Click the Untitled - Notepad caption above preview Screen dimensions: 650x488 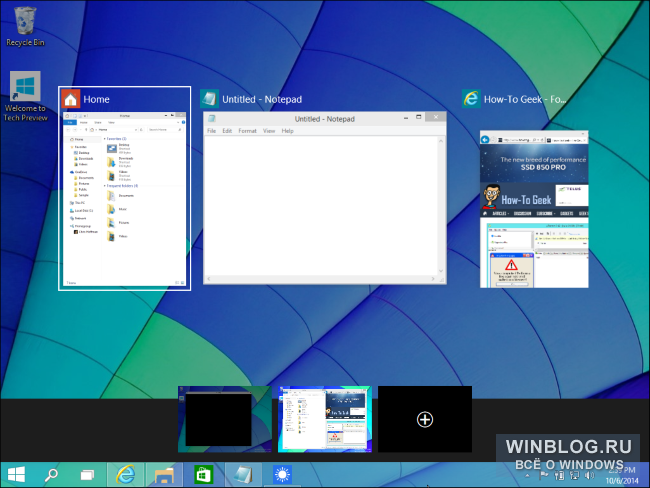262,100
